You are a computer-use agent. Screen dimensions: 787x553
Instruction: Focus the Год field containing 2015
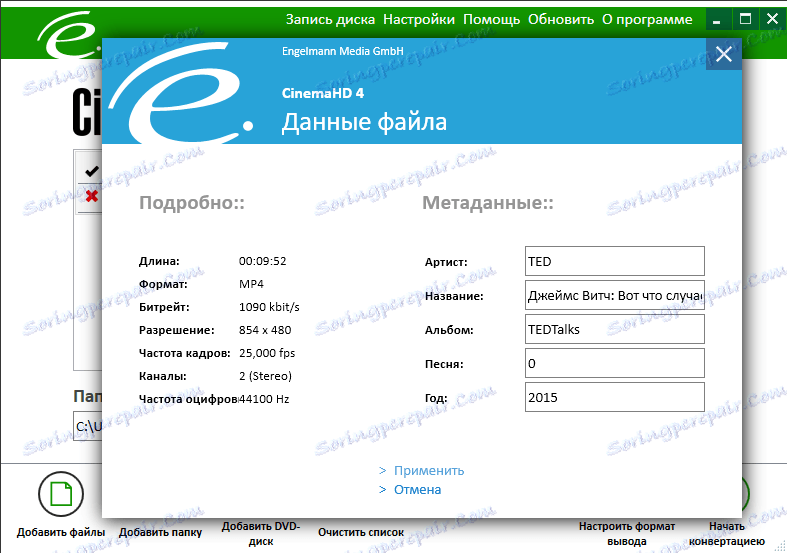(614, 397)
